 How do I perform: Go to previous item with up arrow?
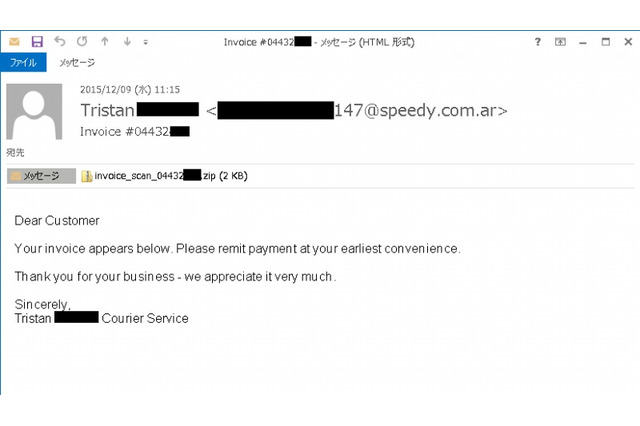coord(105,41)
